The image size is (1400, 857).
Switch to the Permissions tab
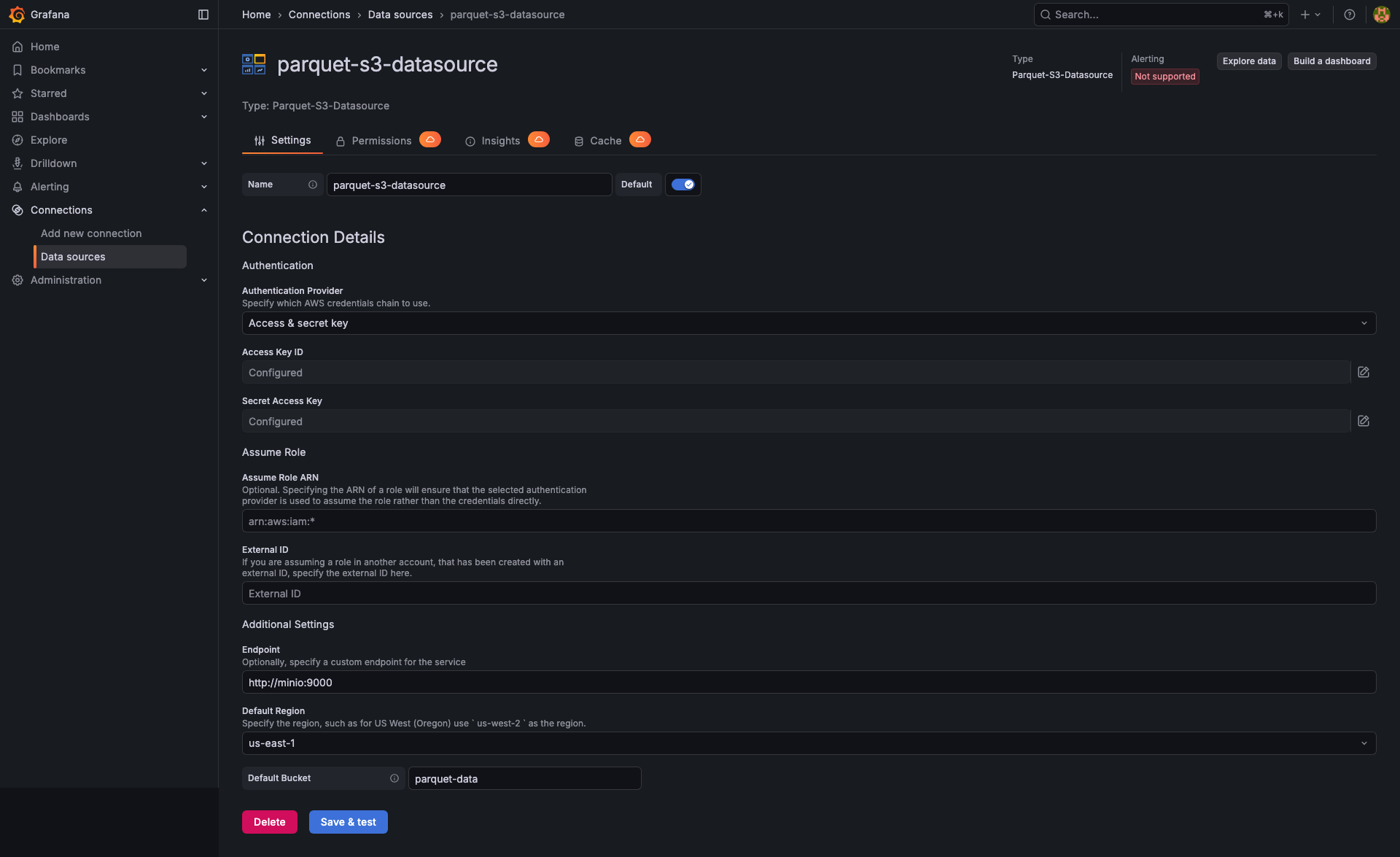373,141
